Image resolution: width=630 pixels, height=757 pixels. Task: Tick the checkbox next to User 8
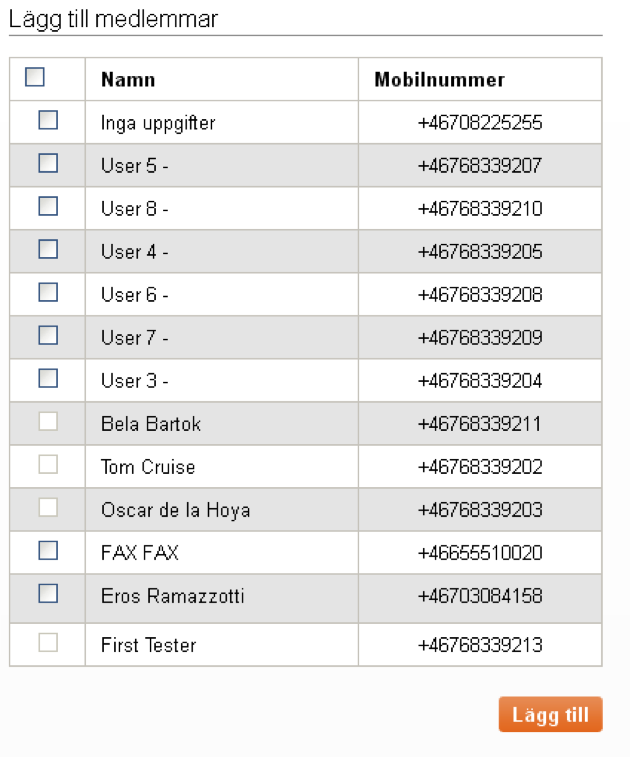click(48, 206)
